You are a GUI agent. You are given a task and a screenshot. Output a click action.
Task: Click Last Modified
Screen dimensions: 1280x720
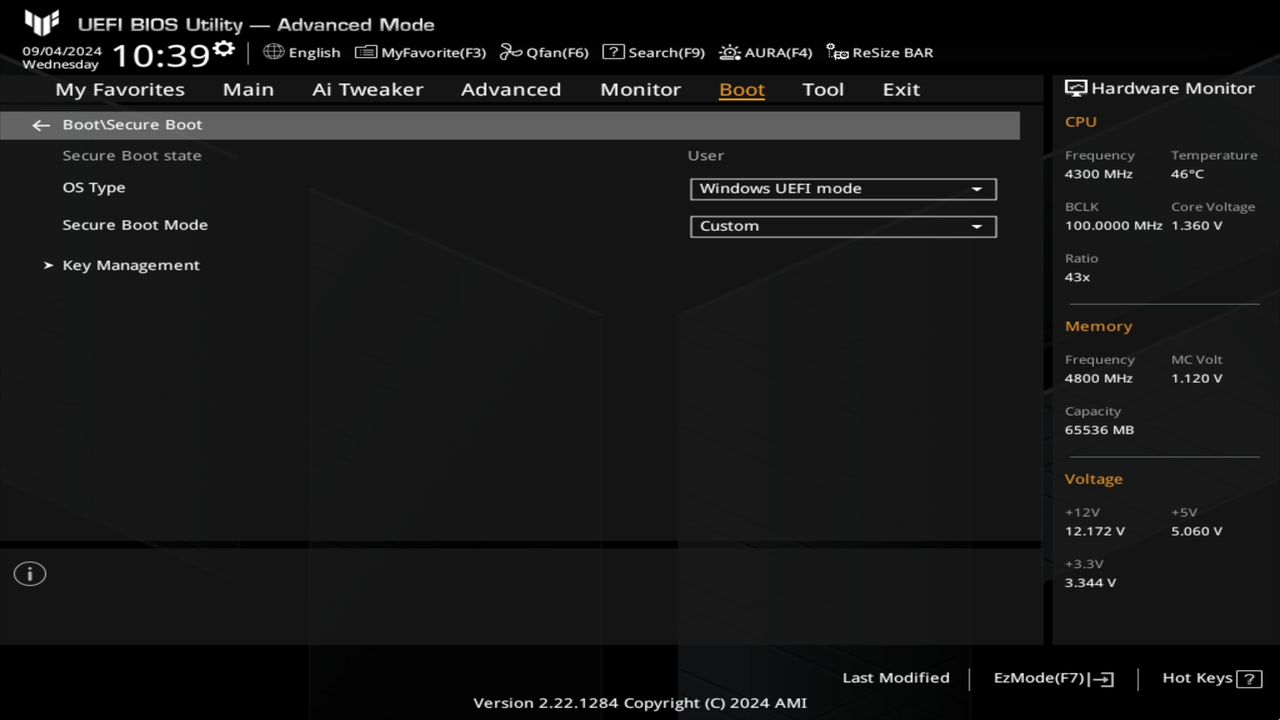896,678
